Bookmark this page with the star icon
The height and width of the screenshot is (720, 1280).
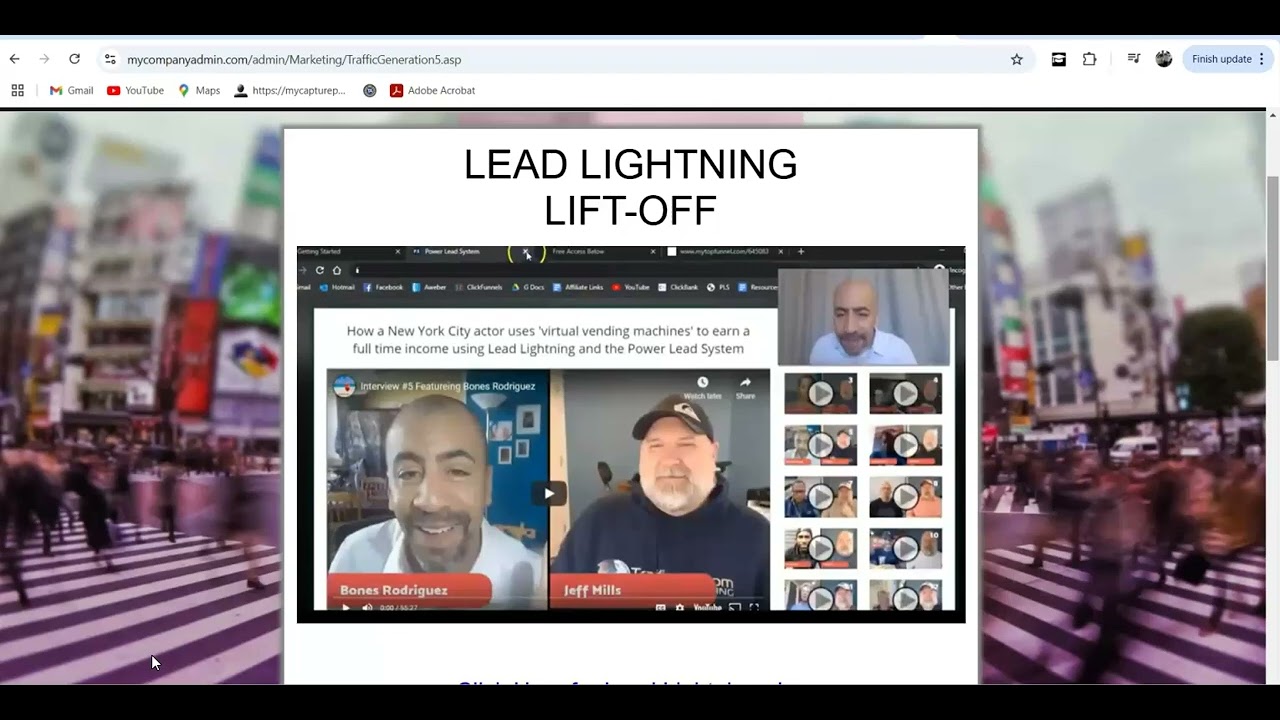[1017, 59]
